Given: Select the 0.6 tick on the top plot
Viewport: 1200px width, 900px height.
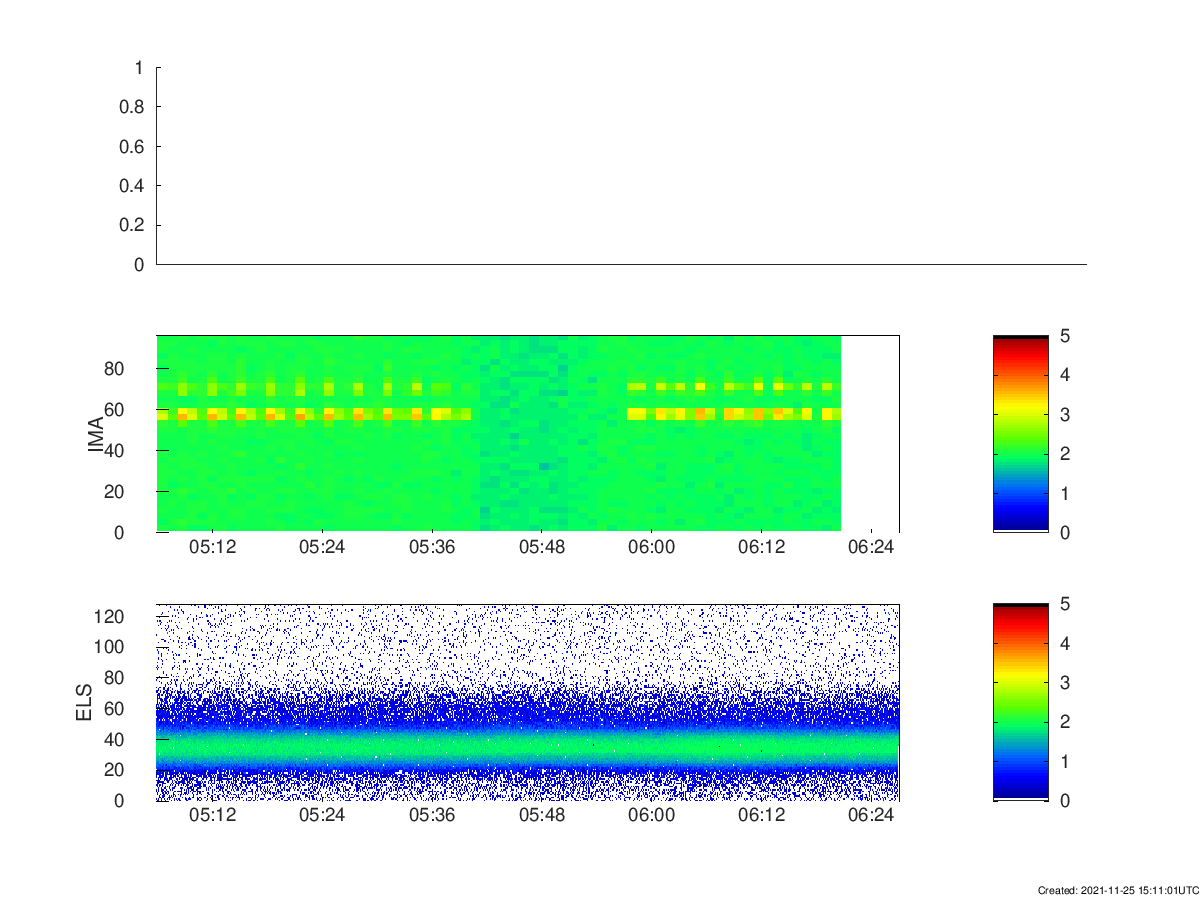Looking at the screenshot, I should coord(132,147).
